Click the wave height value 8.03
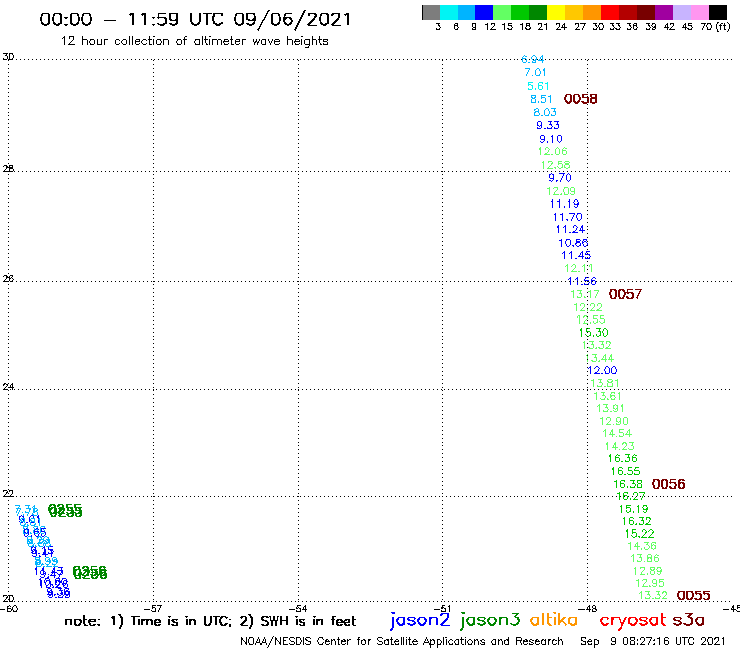The width and height of the screenshot is (740, 650). tap(545, 112)
